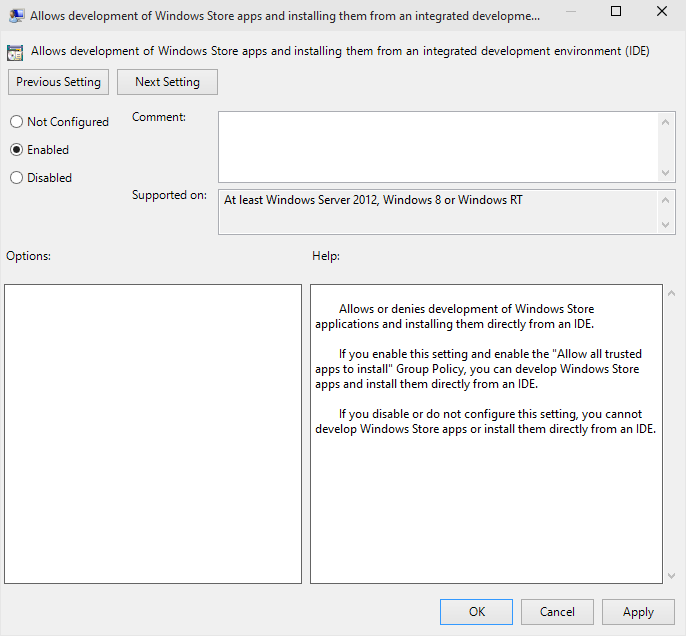Image resolution: width=686 pixels, height=636 pixels.
Task: Click inside the Comment text box
Action: tap(438, 147)
